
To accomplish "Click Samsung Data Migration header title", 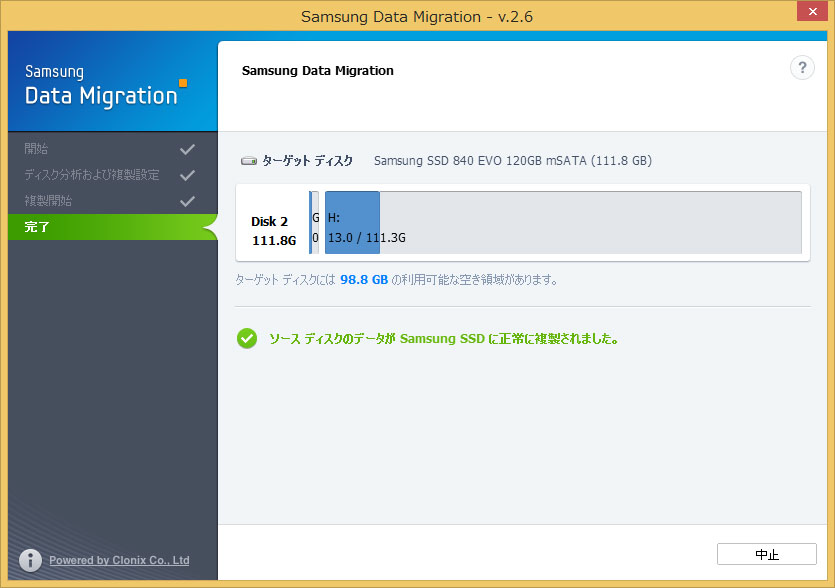I will coord(317,71).
